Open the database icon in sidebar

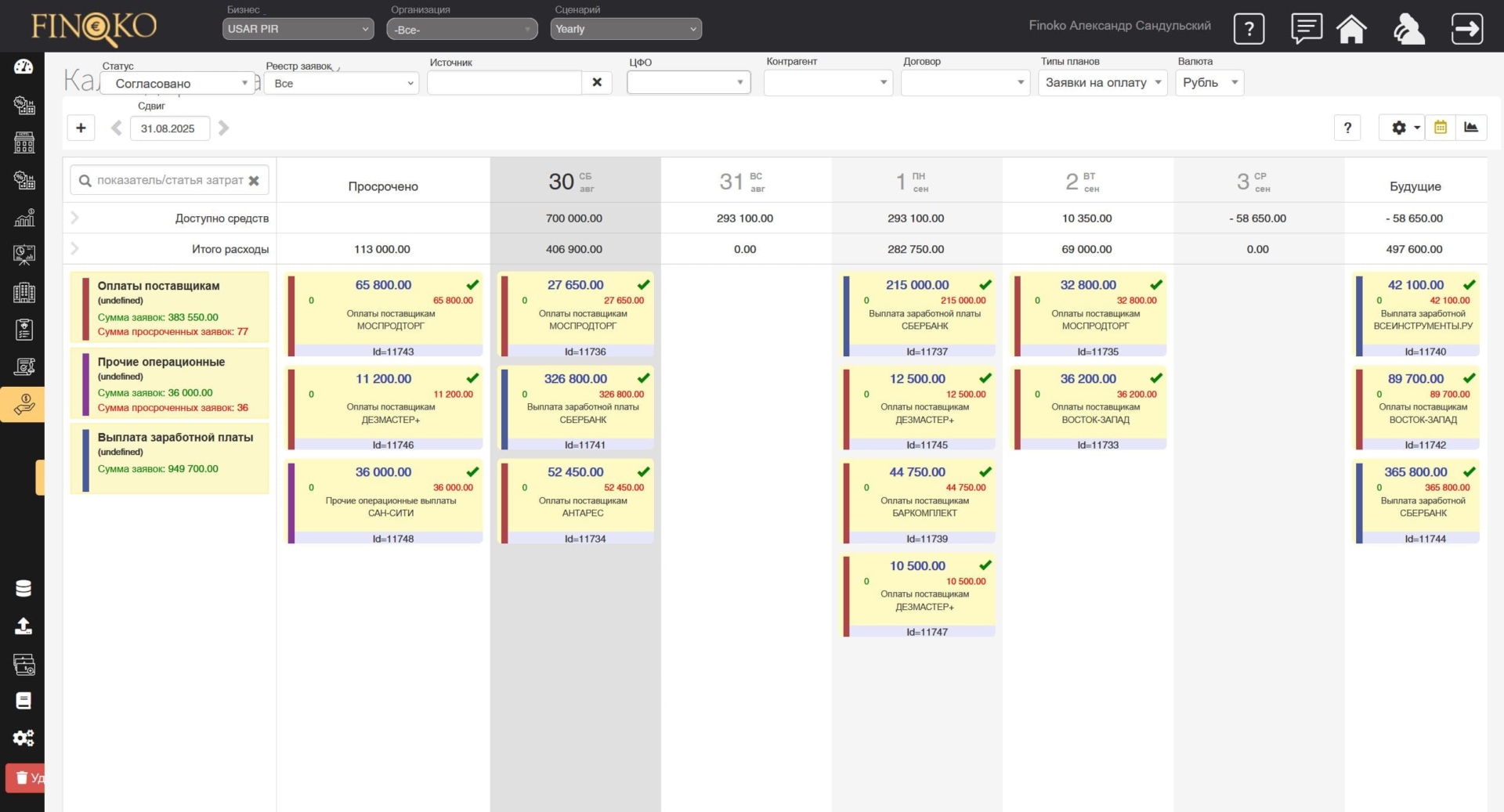23,589
